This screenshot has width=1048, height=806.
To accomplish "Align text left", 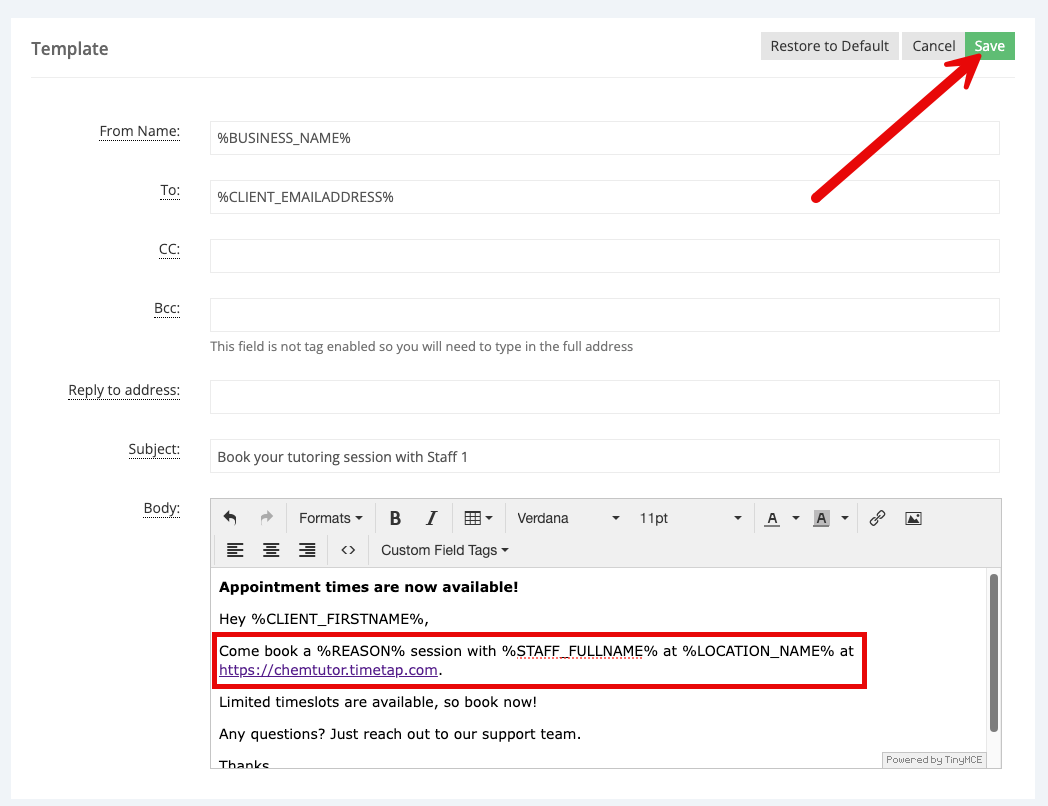I will [x=235, y=550].
